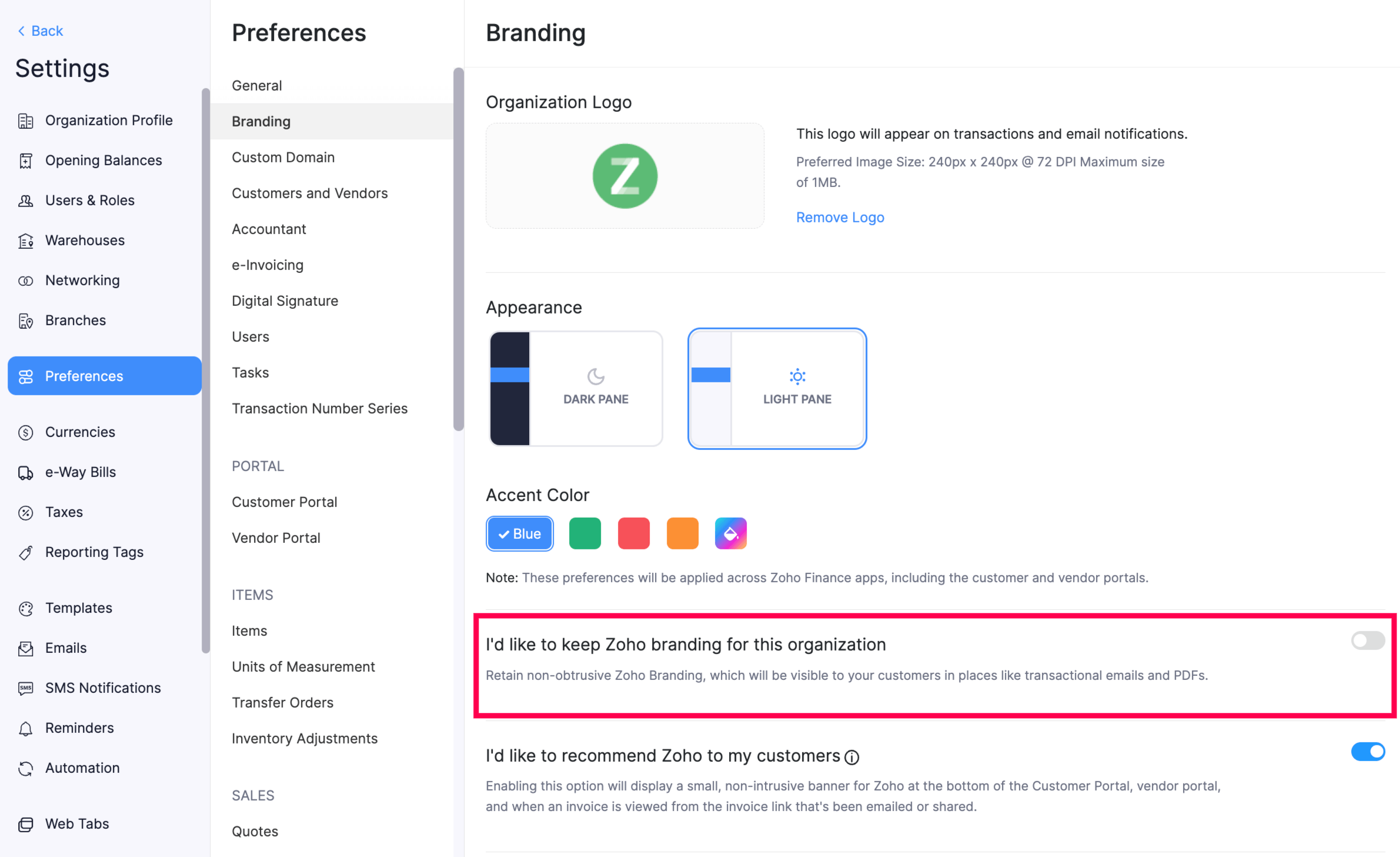
Task: Click the Templates palette icon
Action: tap(26, 608)
